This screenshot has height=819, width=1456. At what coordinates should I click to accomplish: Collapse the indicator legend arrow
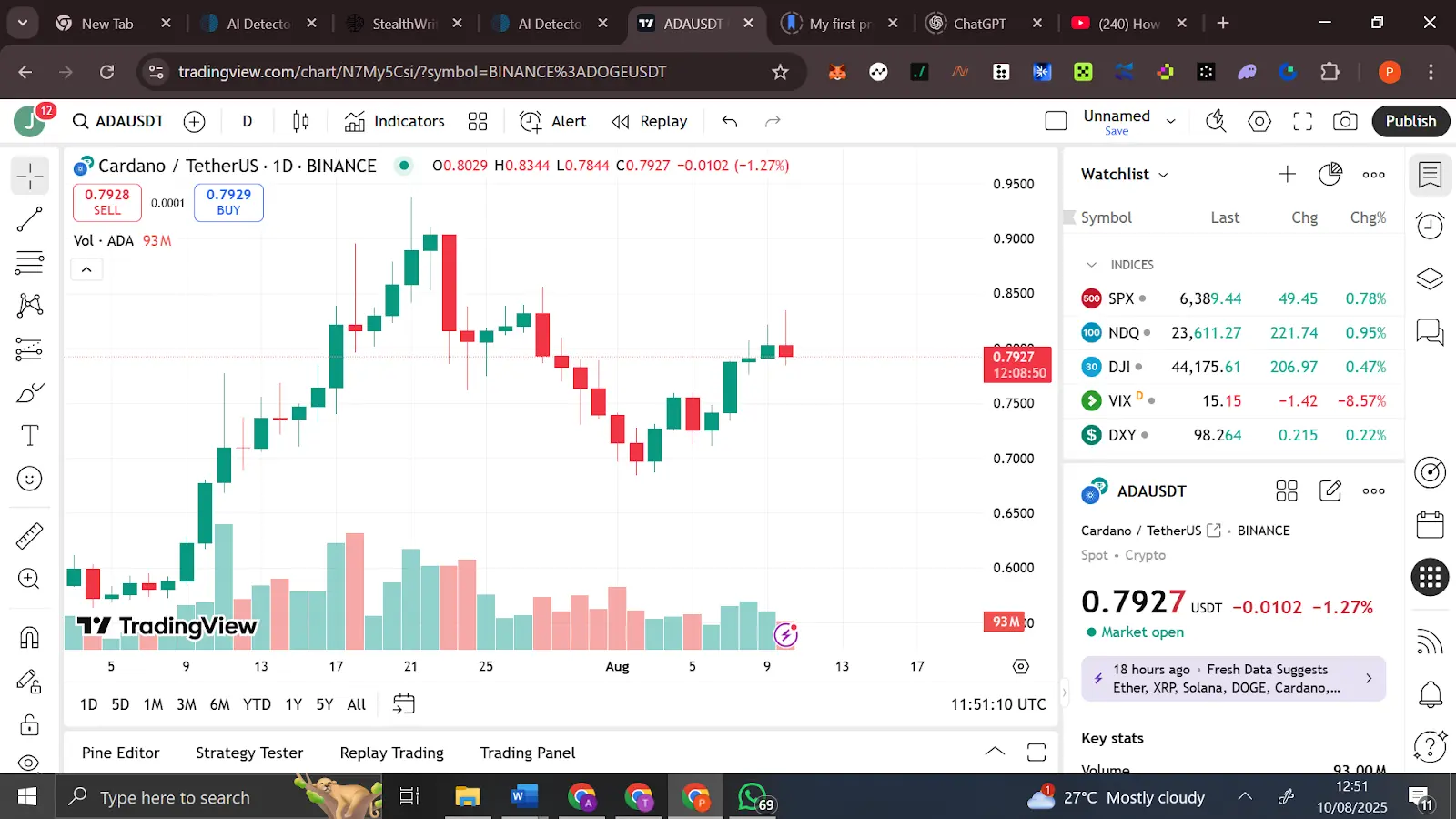click(86, 269)
